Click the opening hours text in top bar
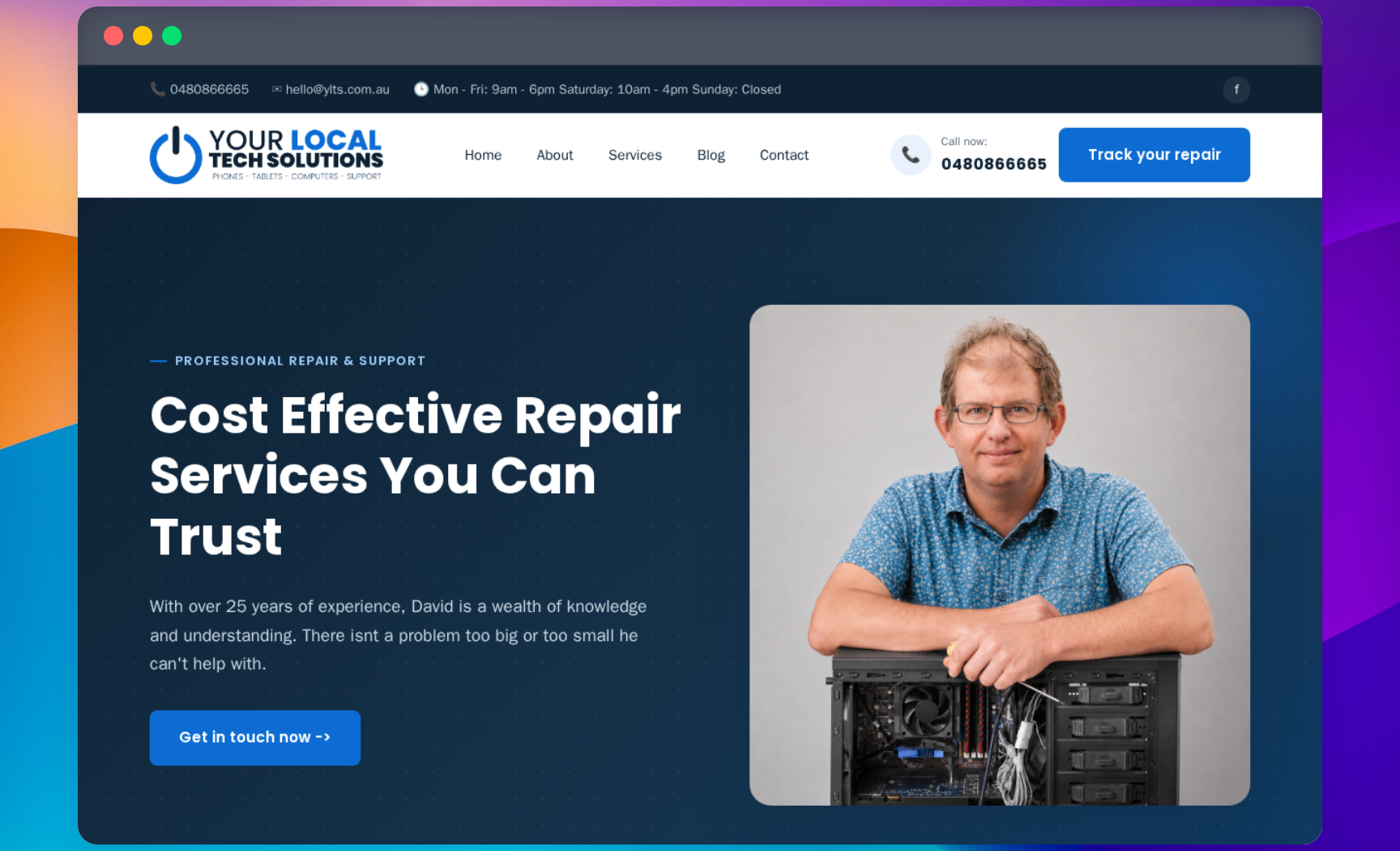Viewport: 1400px width, 851px height. (607, 89)
